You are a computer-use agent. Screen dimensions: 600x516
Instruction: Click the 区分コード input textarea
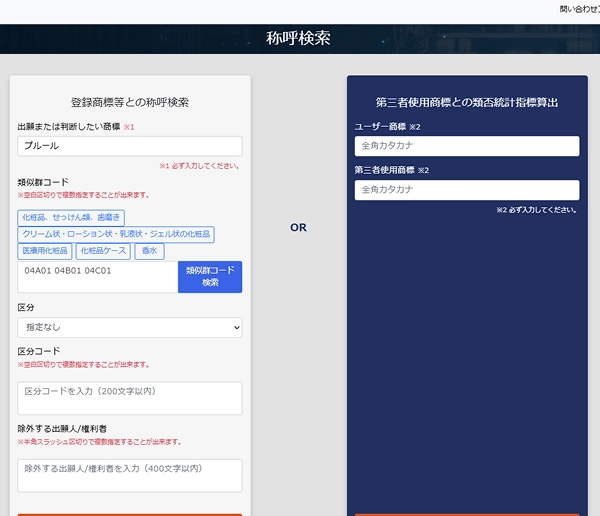130,397
